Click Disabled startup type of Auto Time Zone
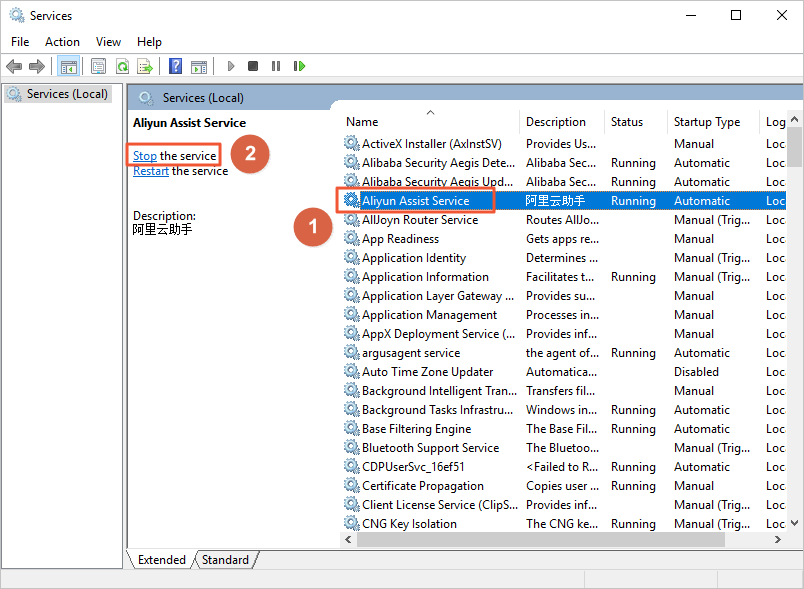 click(x=696, y=372)
